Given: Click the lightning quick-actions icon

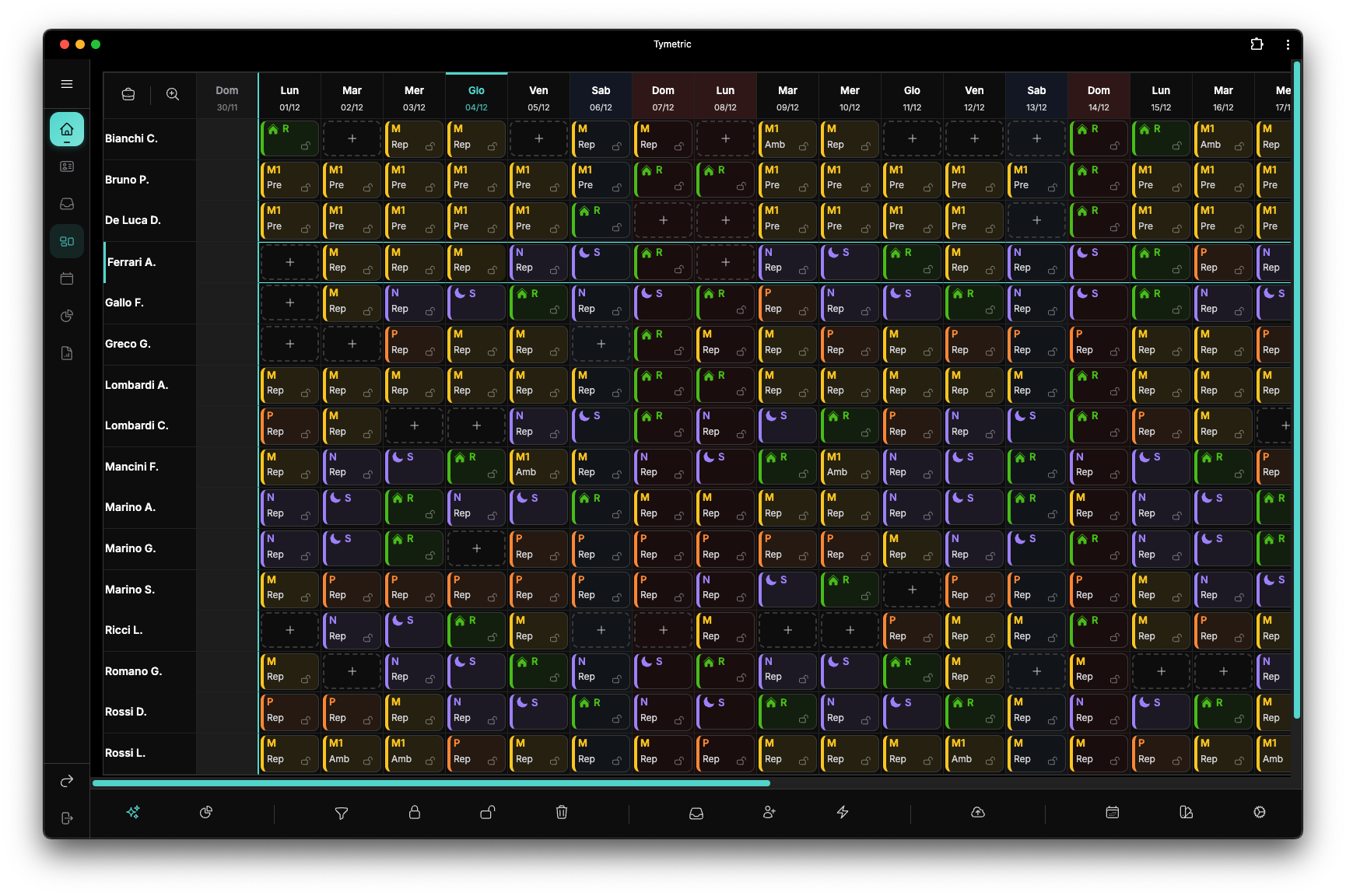Looking at the screenshot, I should (843, 812).
